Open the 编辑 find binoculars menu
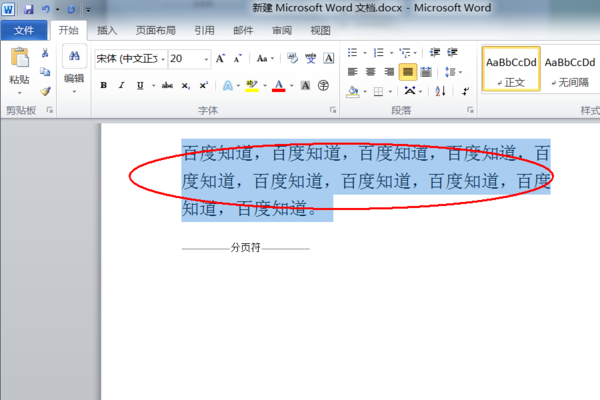This screenshot has width=600, height=400. tap(74, 69)
